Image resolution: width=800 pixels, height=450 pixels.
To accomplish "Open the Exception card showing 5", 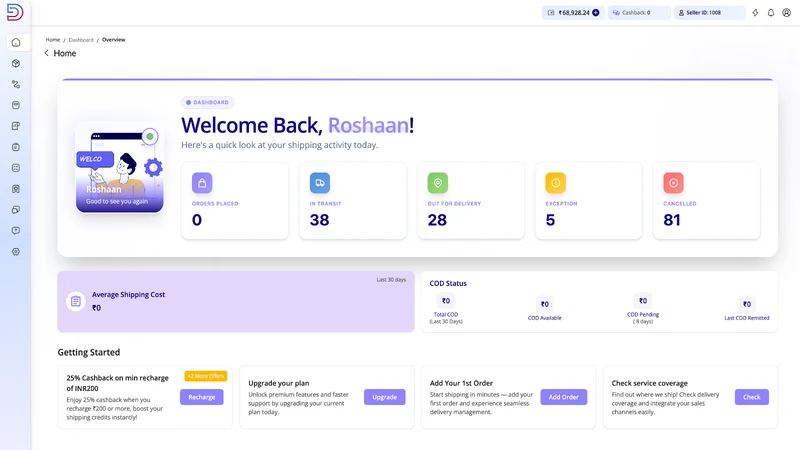I will [x=588, y=201].
